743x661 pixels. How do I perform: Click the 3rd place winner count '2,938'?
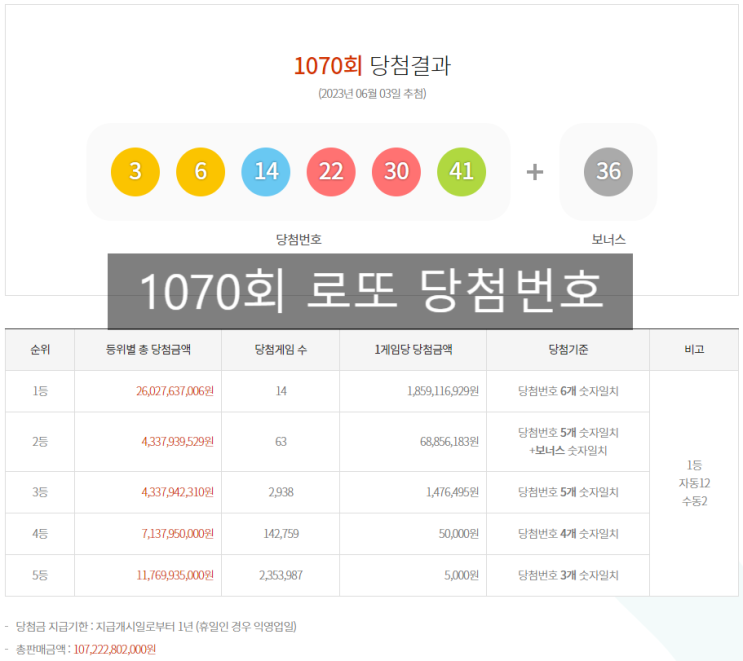point(281,492)
